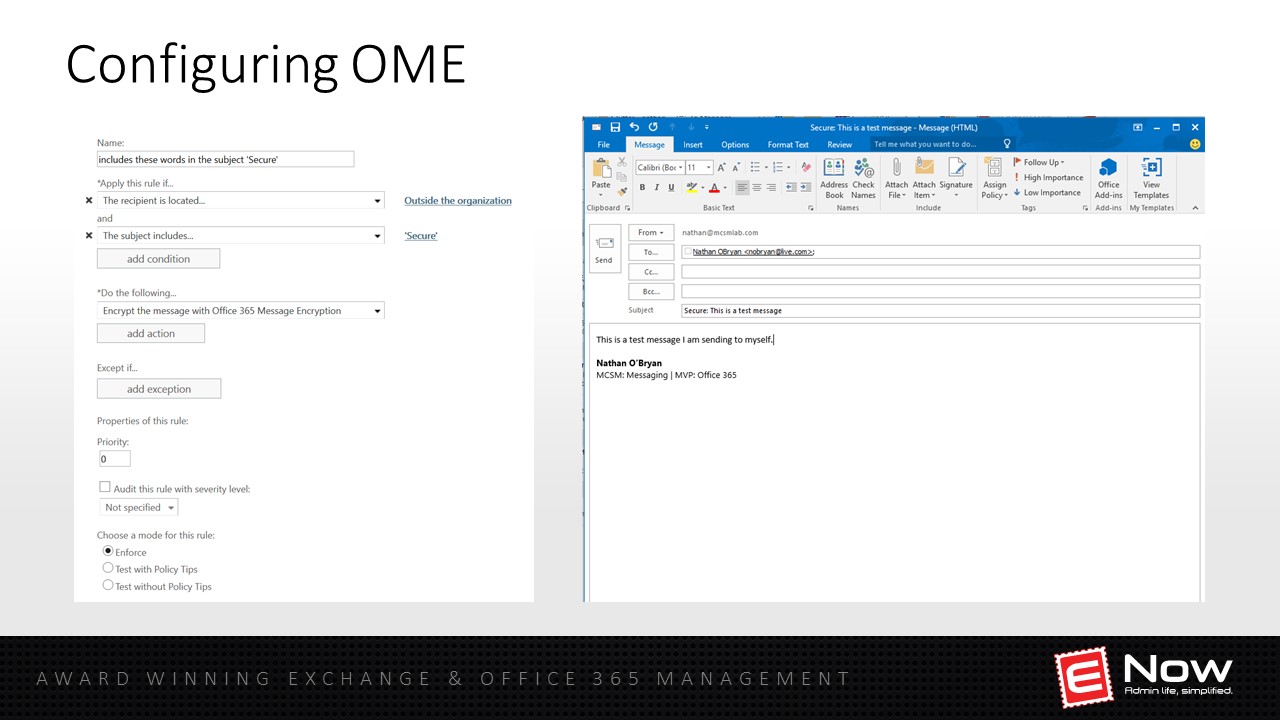This screenshot has height=720, width=1280.
Task: Switch to the Options ribbon tab
Action: [735, 144]
